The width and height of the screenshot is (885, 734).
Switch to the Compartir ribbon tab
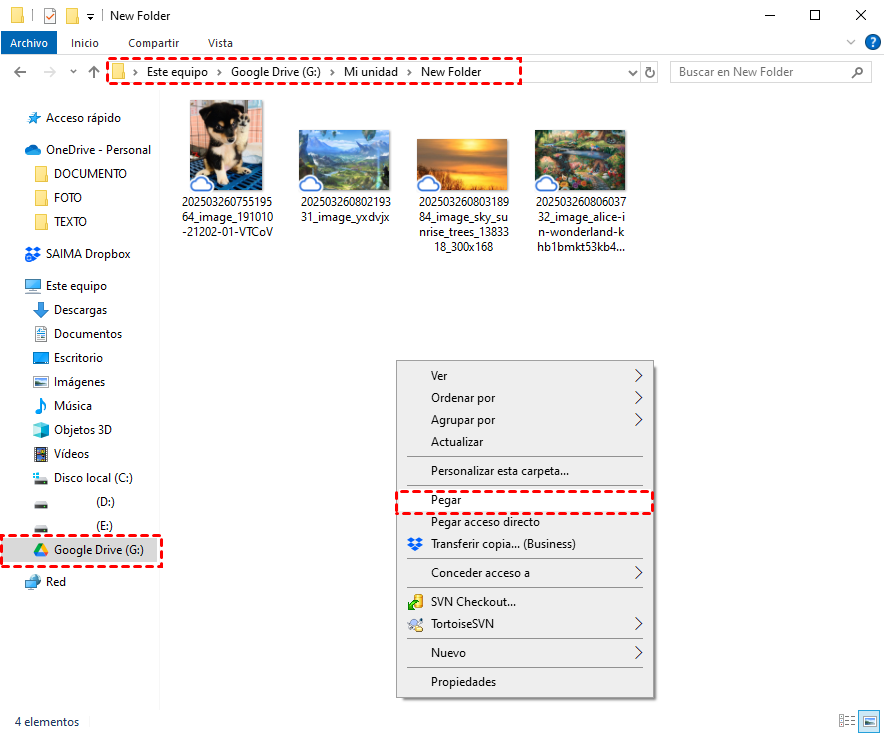click(154, 43)
